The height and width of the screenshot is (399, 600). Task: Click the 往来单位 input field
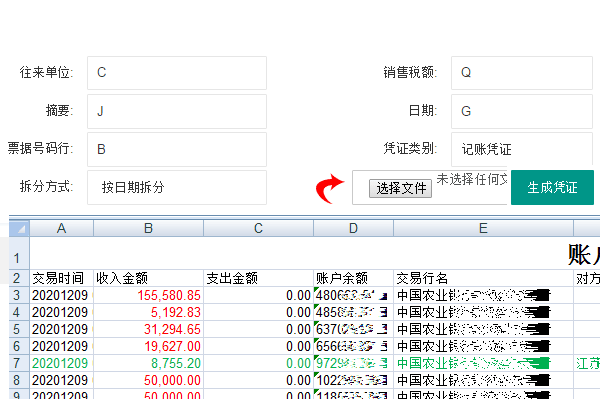[177, 73]
